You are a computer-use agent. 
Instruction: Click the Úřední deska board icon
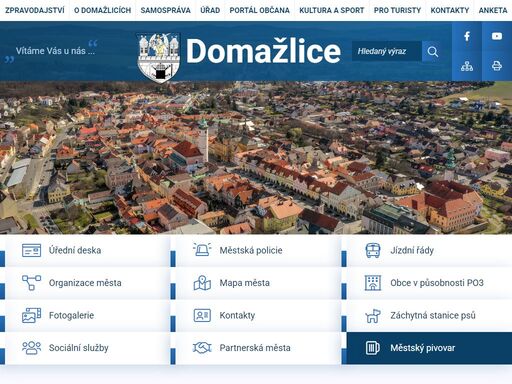tap(31, 250)
